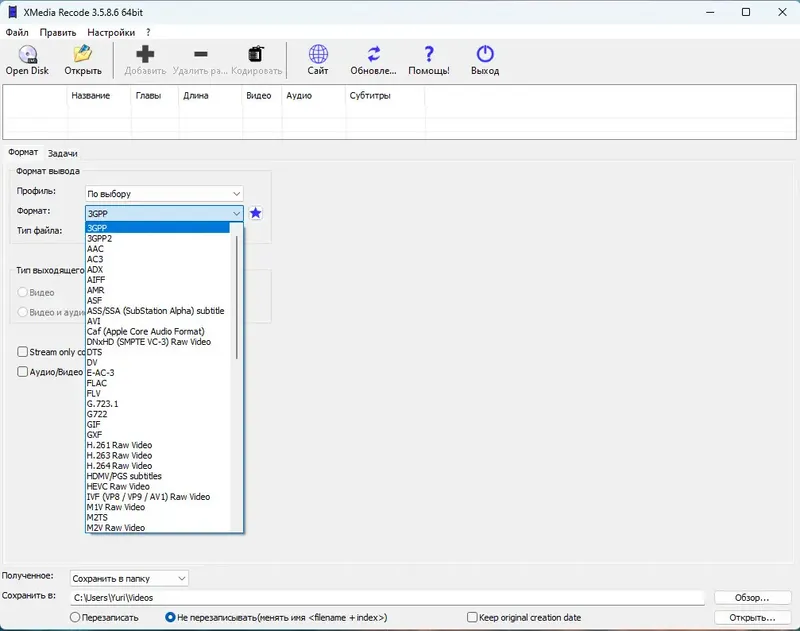800x631 pixels.
Task: Select H.264 Raw Video format
Action: coord(158,466)
